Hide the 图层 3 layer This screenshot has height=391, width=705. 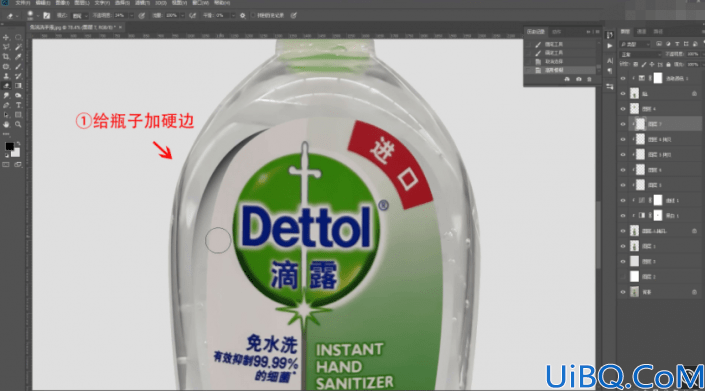pos(623,262)
